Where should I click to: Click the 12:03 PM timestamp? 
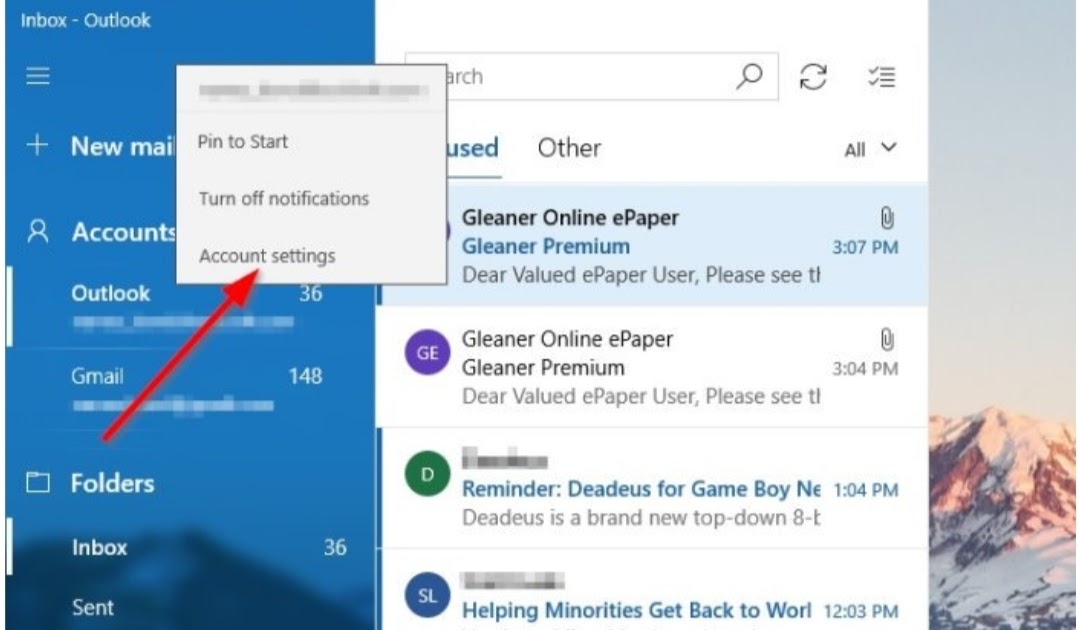click(861, 611)
